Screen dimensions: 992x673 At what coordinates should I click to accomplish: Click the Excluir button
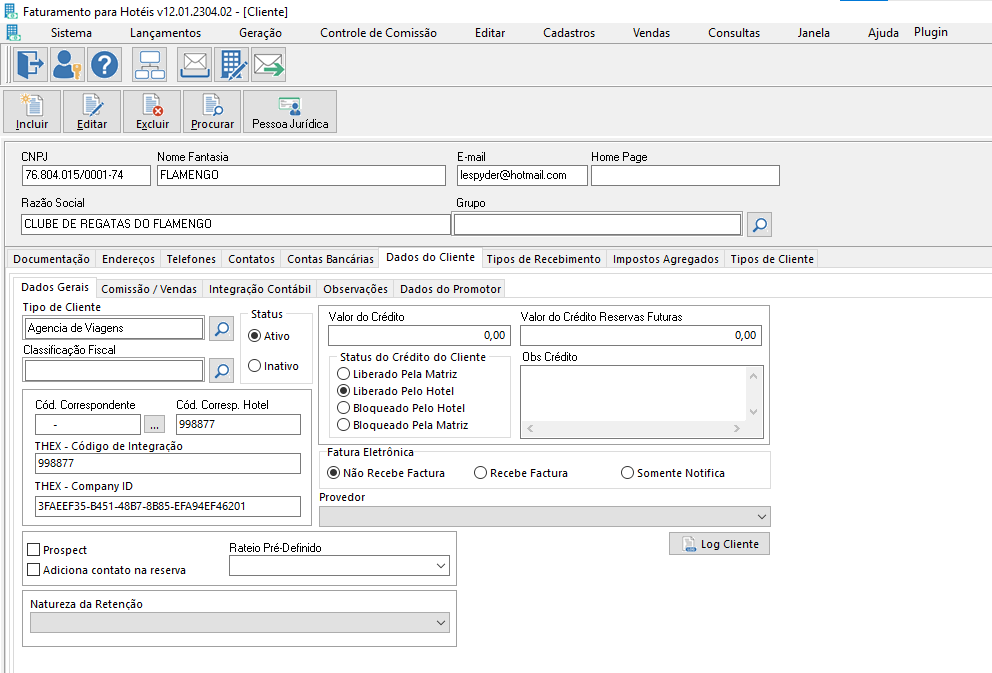152,111
